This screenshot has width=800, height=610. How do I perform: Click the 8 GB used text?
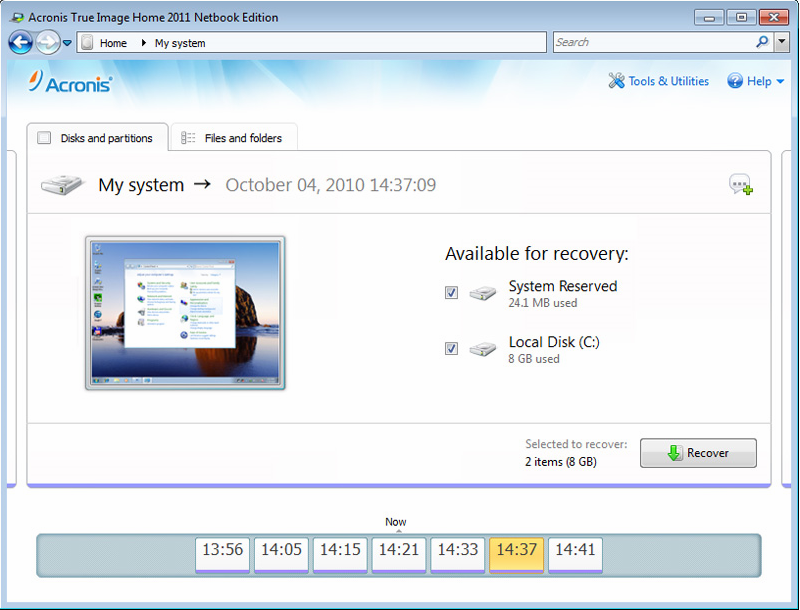point(534,359)
